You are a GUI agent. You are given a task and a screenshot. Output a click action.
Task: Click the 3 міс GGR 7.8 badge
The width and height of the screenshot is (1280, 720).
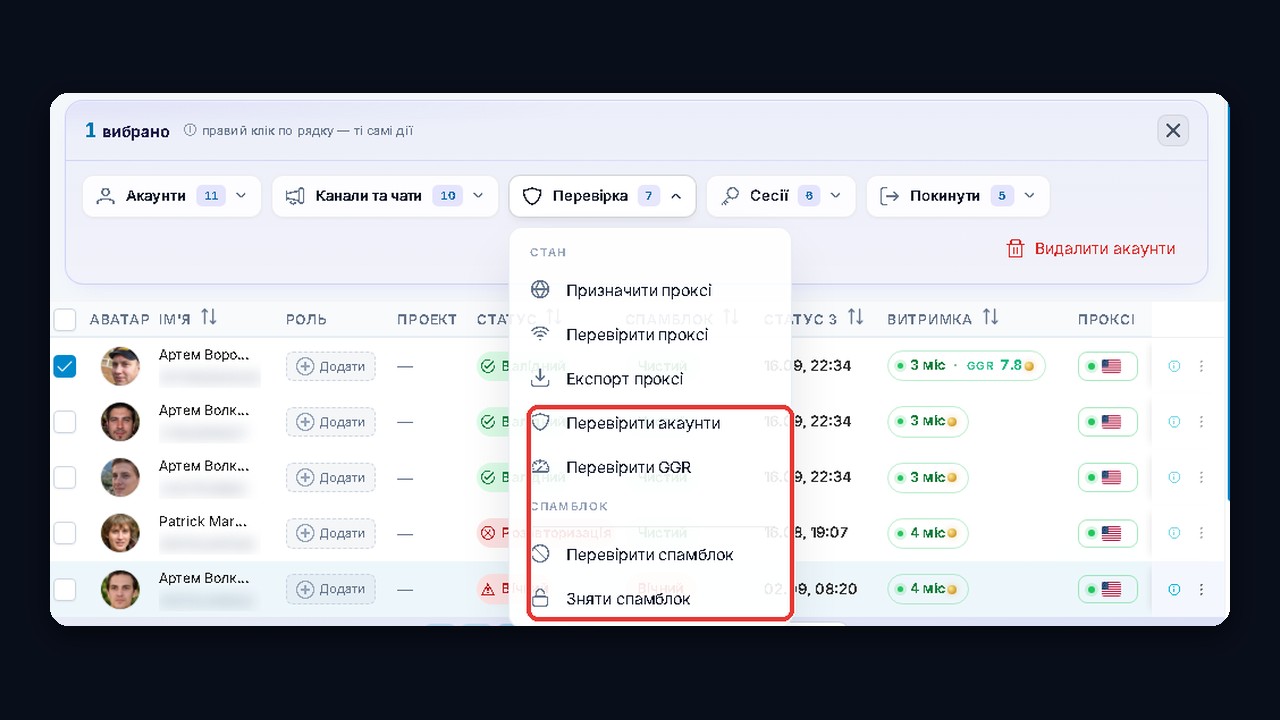tap(966, 366)
